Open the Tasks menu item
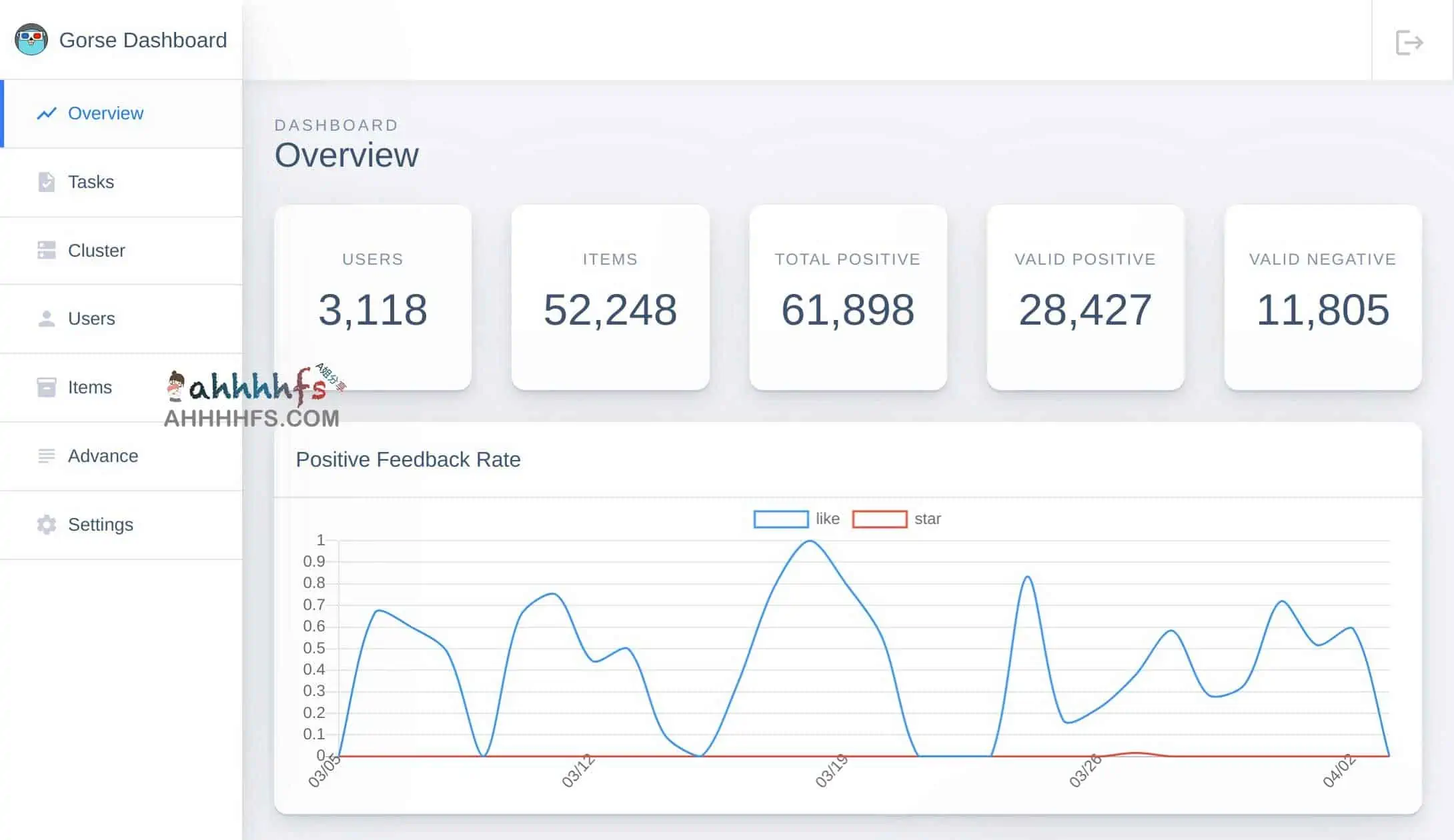Viewport: 1454px width, 840px height. 91,182
